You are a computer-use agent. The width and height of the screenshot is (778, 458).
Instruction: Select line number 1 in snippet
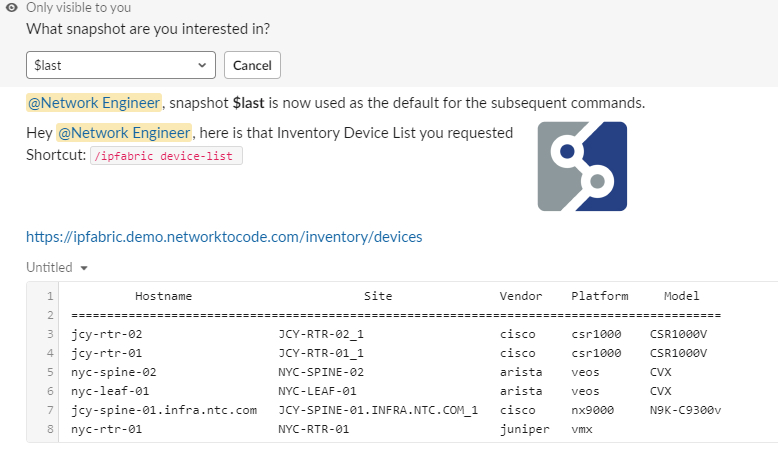(x=50, y=296)
